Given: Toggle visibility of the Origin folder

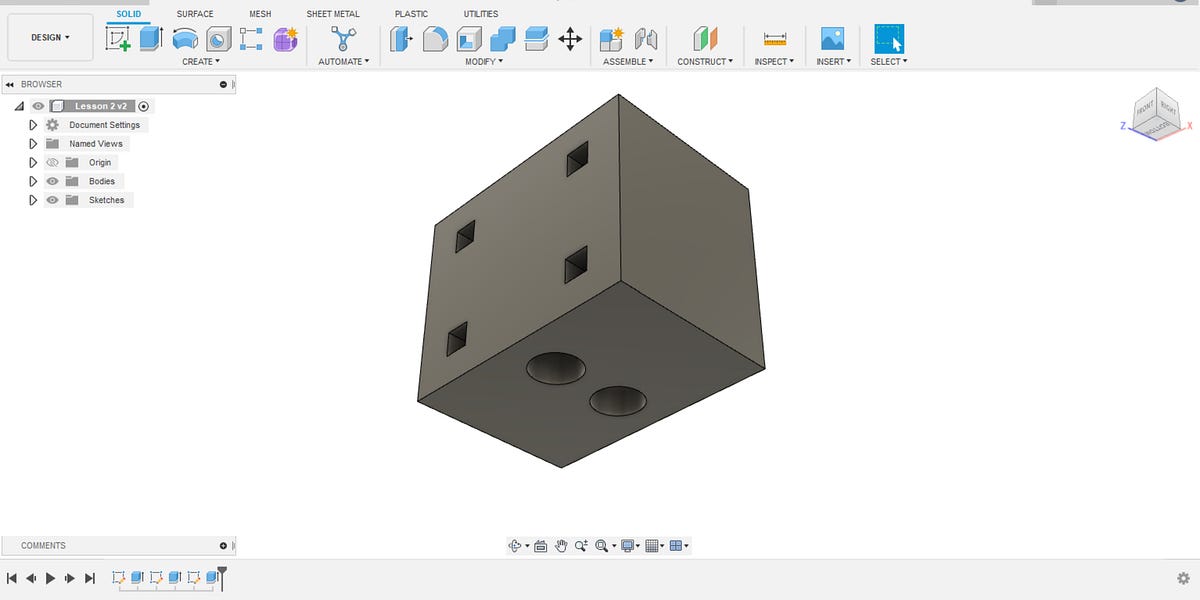Looking at the screenshot, I should (53, 161).
